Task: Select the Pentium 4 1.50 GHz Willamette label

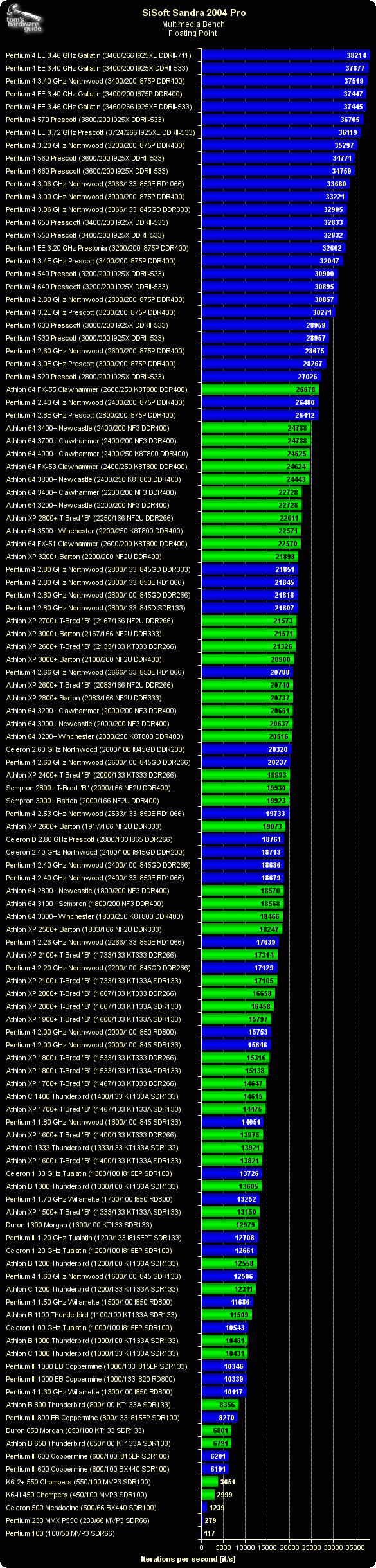Action: click(89, 1302)
